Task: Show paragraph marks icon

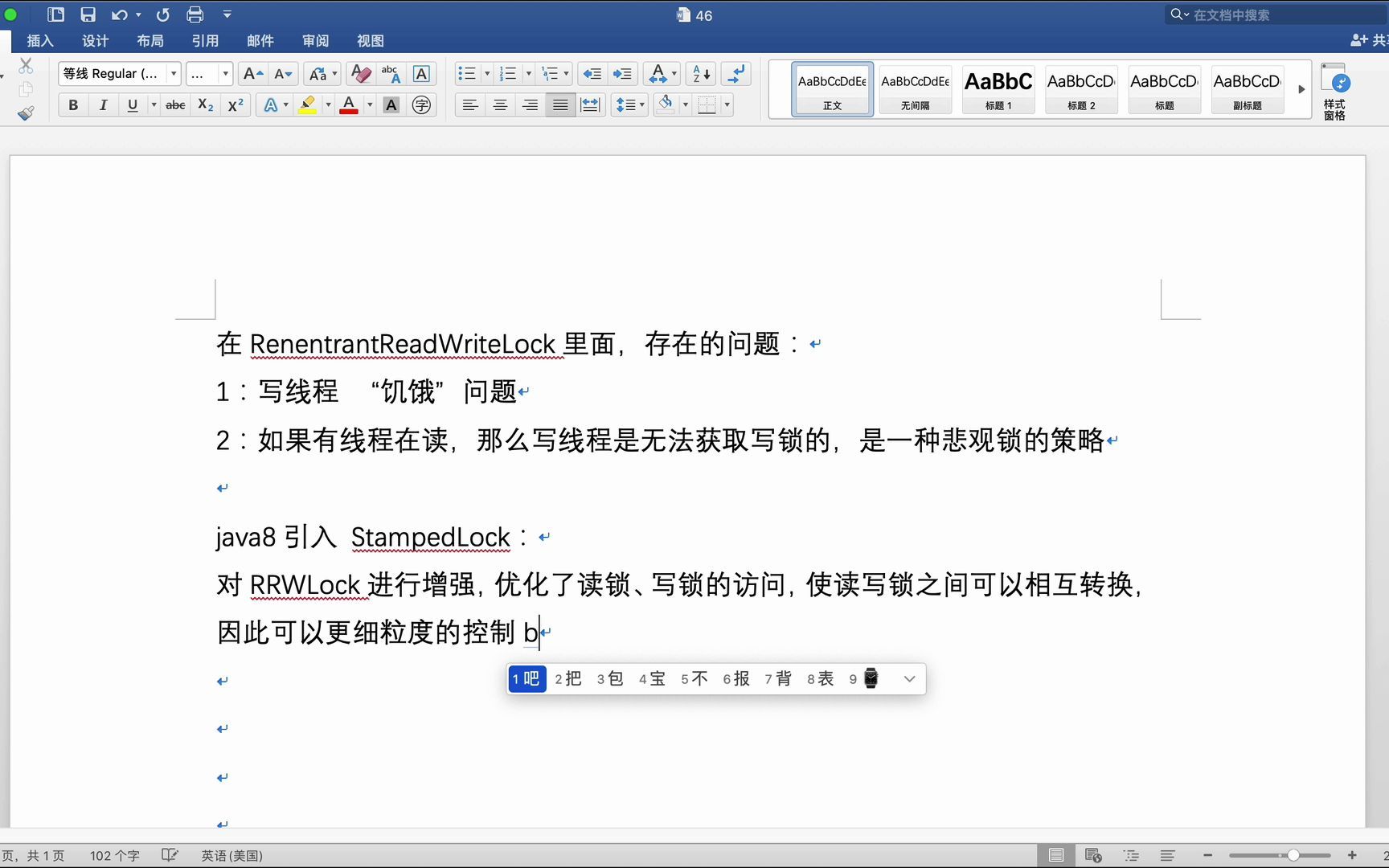Action: click(x=735, y=74)
